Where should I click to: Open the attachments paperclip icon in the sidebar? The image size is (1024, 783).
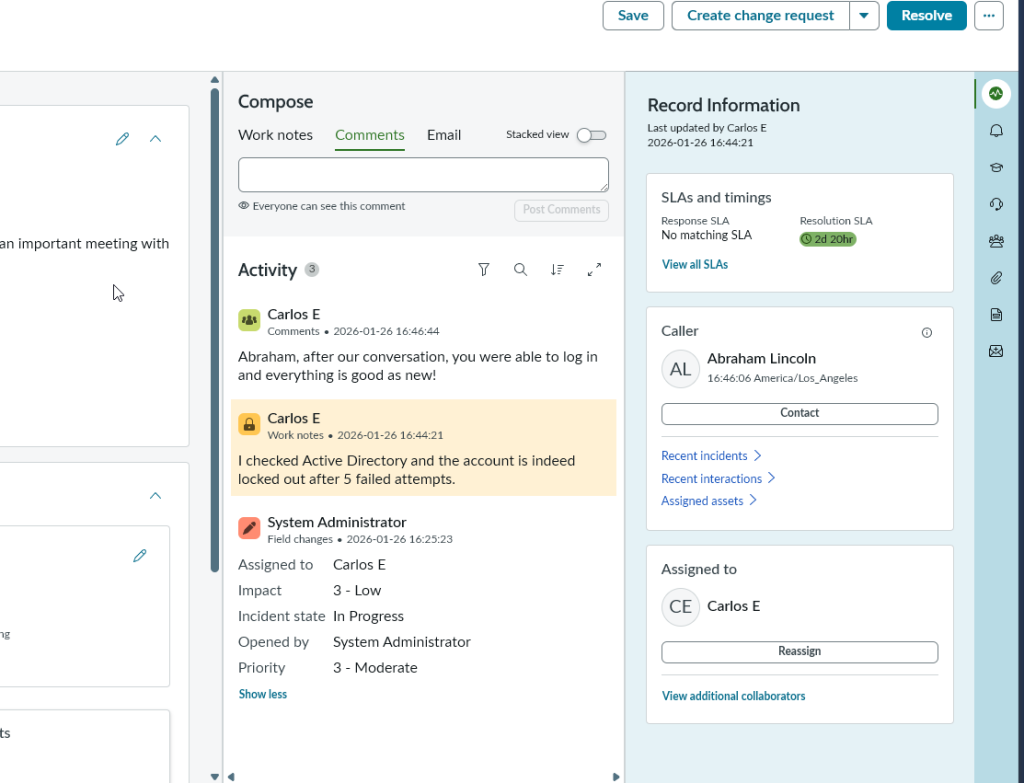[995, 278]
